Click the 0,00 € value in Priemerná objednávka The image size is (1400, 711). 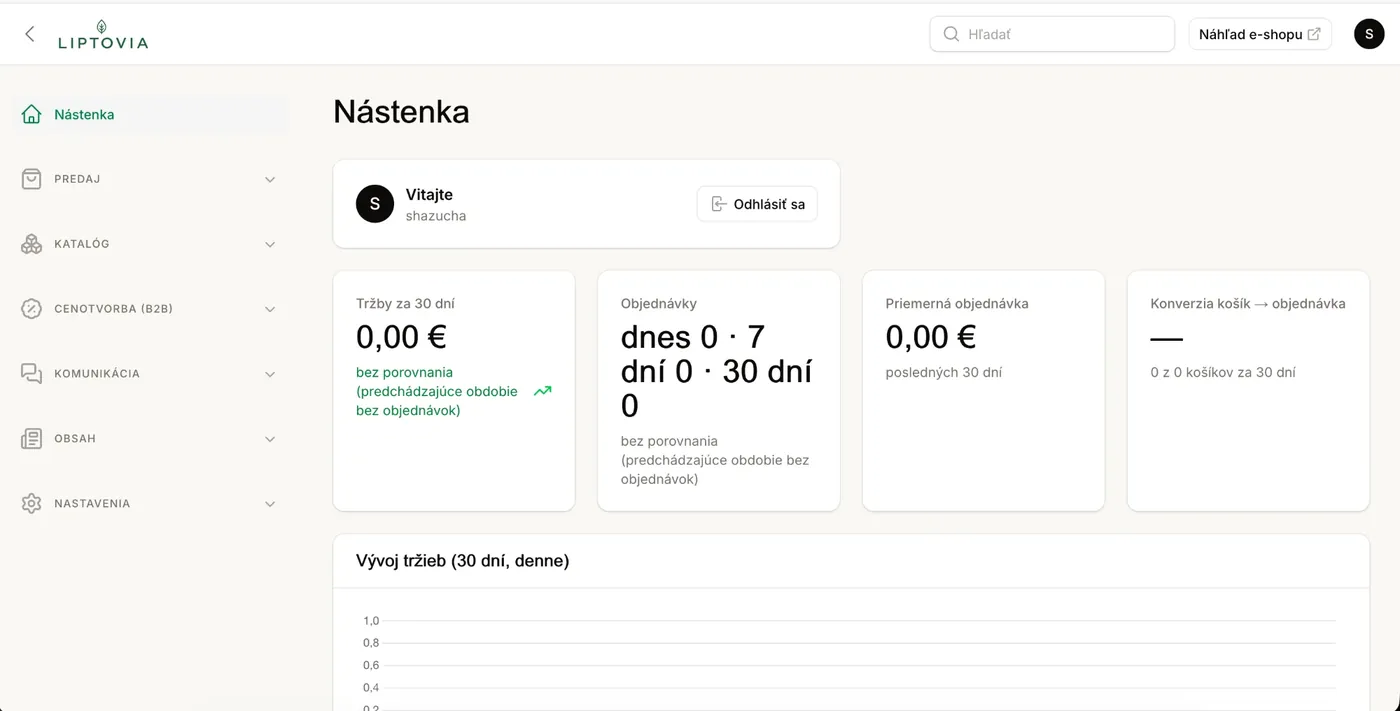coord(931,337)
